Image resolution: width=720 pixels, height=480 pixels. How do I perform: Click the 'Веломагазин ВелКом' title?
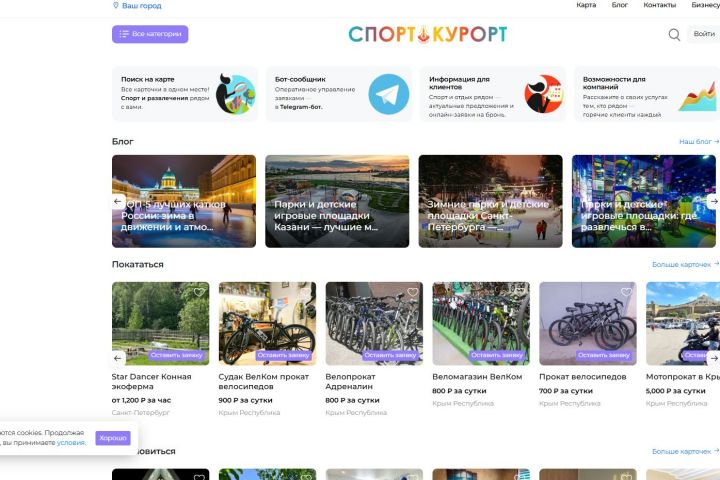477,377
